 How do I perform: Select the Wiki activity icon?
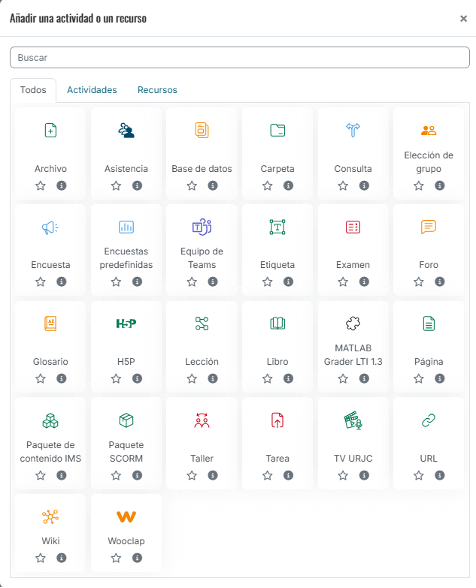coord(51,517)
